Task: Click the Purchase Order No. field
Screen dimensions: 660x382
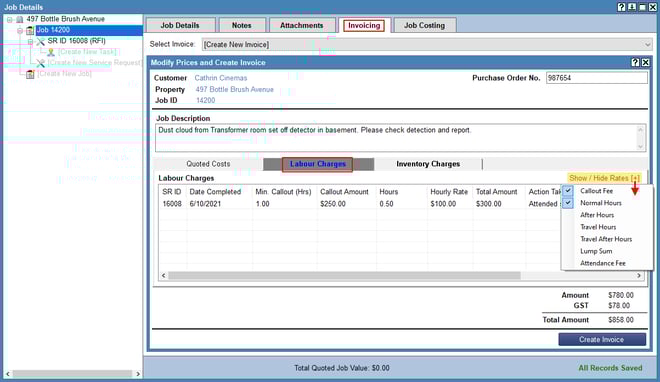Action: point(597,78)
